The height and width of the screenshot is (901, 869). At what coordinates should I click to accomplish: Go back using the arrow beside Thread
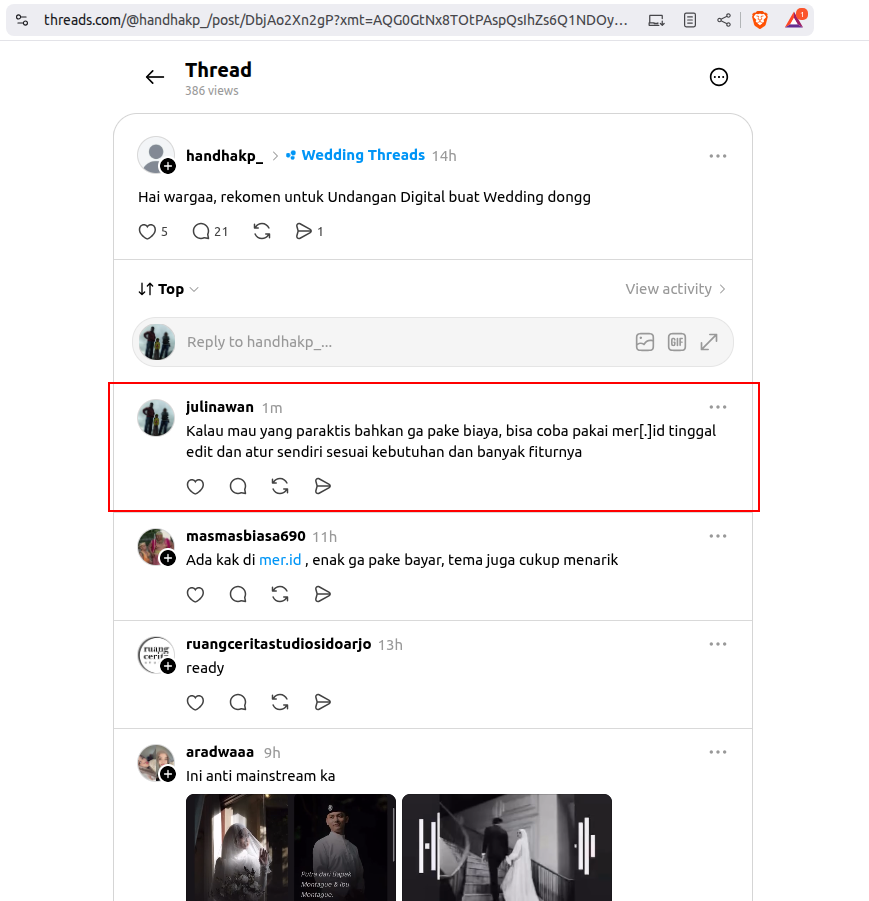155,77
